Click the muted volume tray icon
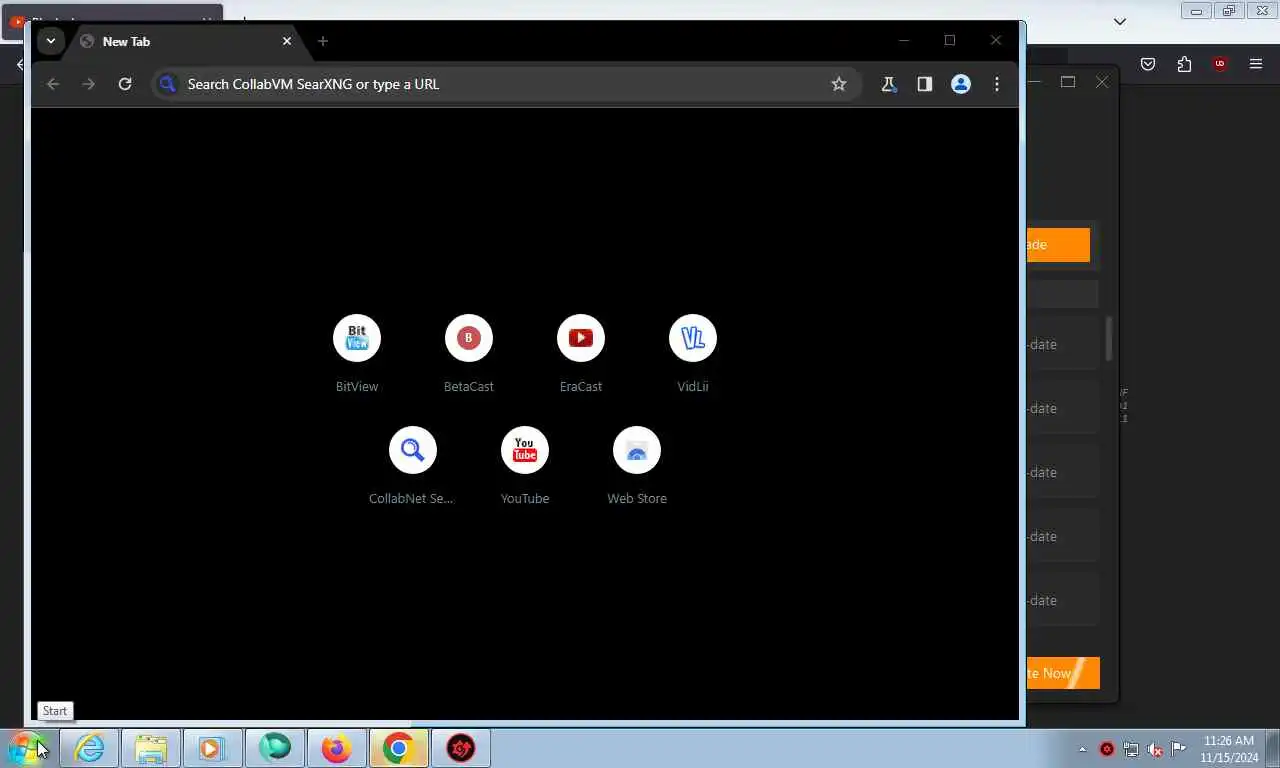Image resolution: width=1280 pixels, height=768 pixels. point(1155,749)
